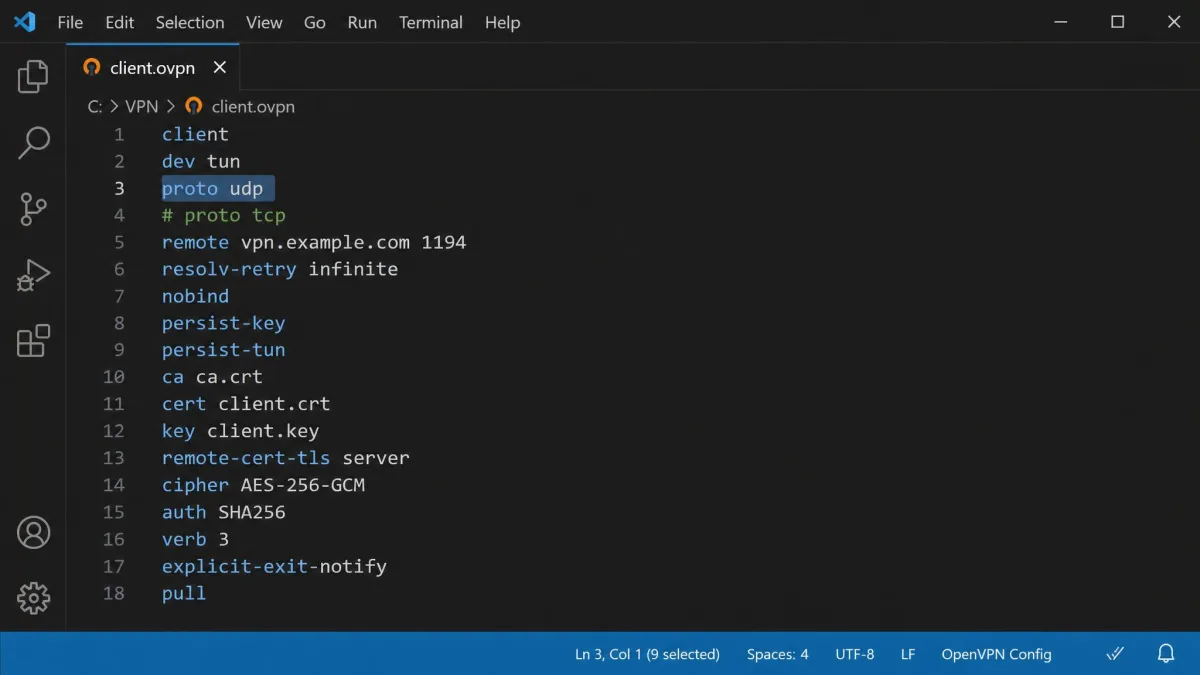
Task: Click client.crt on the cert line
Action: pos(274,404)
